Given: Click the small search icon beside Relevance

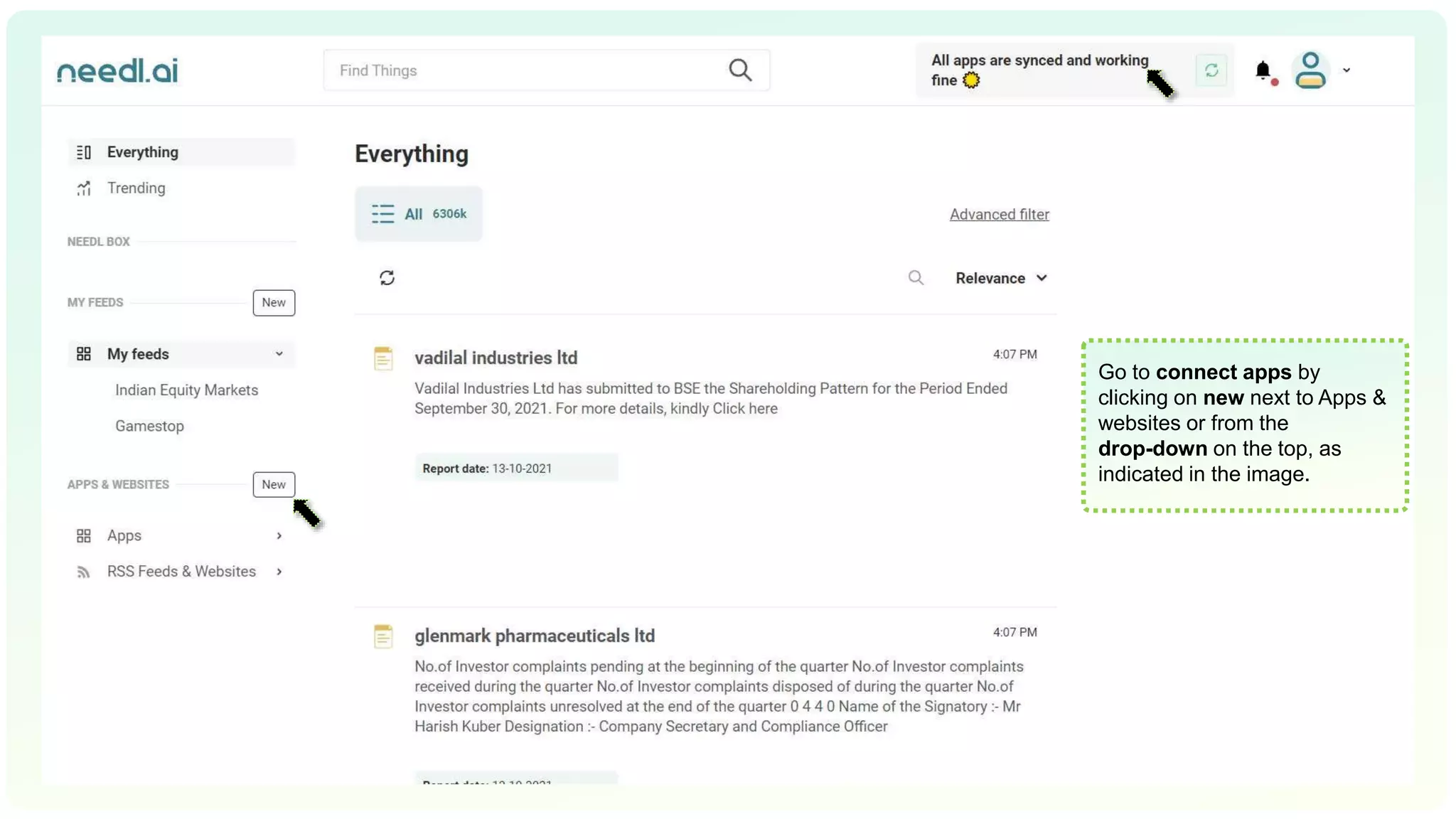Looking at the screenshot, I should pyautogui.click(x=916, y=278).
